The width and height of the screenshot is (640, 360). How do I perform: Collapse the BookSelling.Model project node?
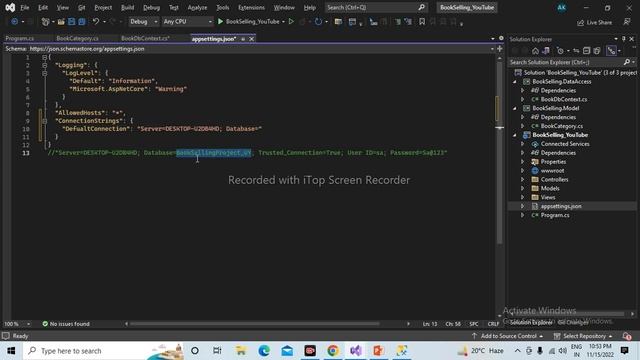(x=515, y=108)
